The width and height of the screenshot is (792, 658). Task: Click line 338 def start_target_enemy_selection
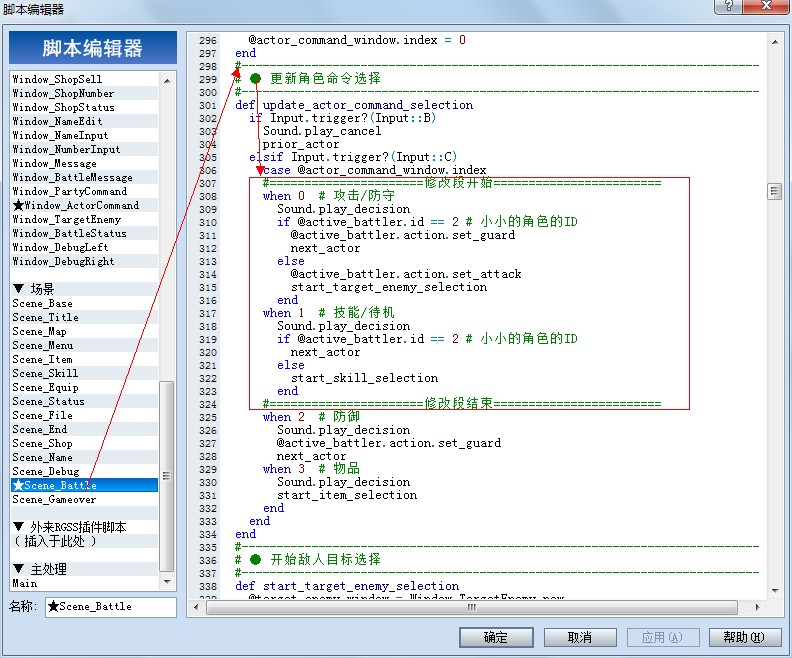coord(347,586)
